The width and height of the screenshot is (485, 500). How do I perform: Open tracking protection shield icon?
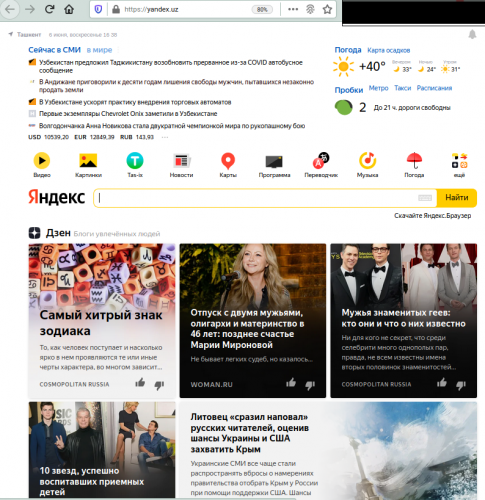pos(98,9)
